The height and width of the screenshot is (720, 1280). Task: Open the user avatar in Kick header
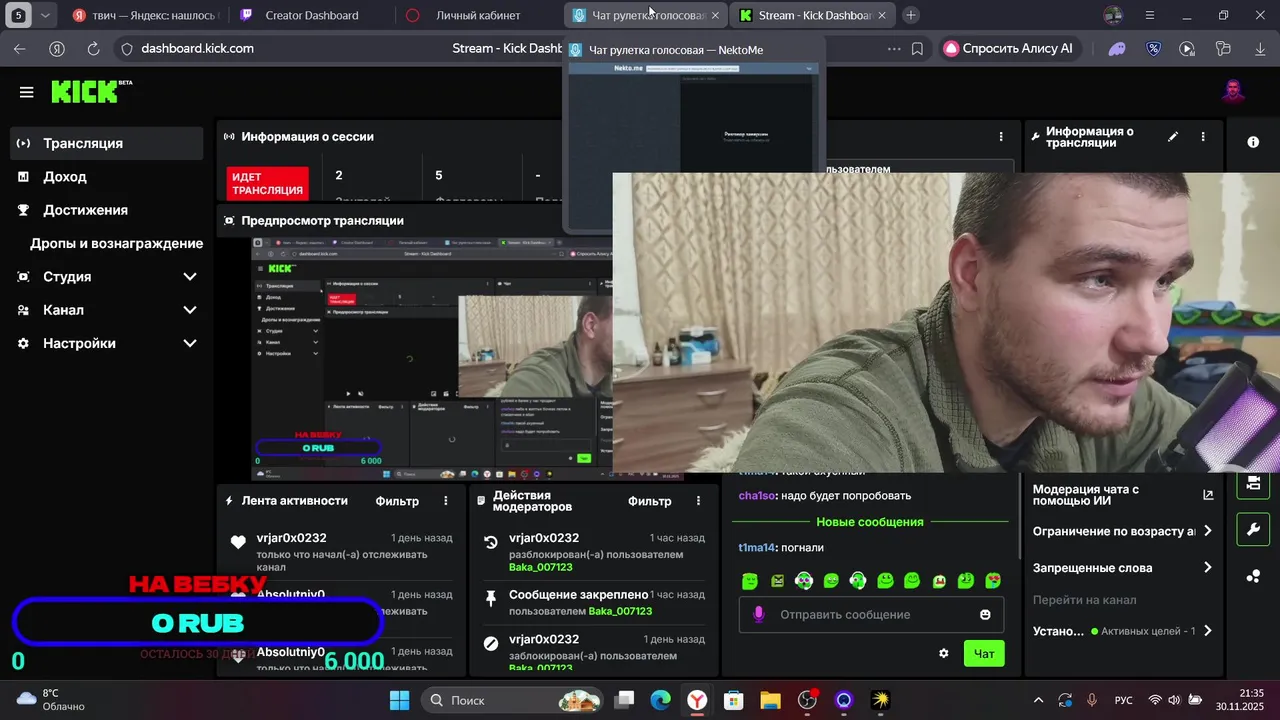coord(1233,92)
